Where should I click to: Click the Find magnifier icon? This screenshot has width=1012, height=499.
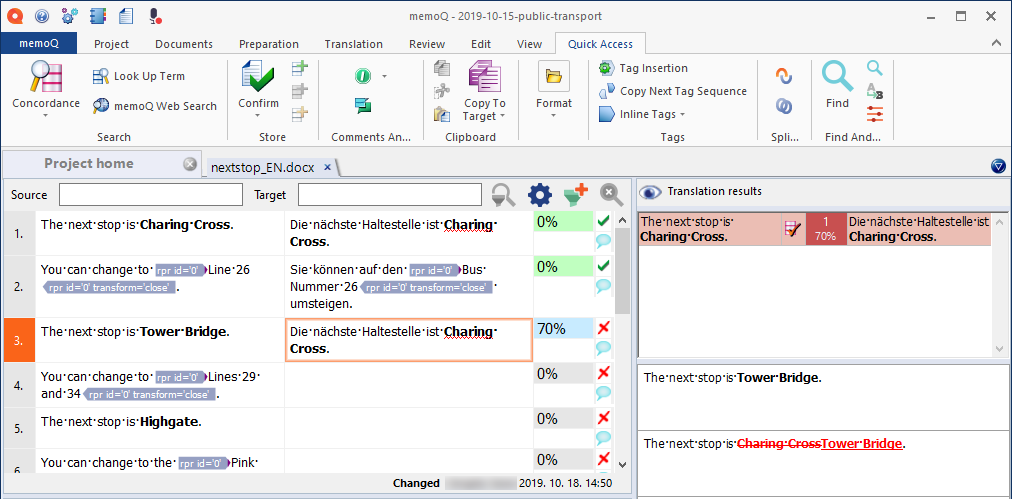click(837, 77)
